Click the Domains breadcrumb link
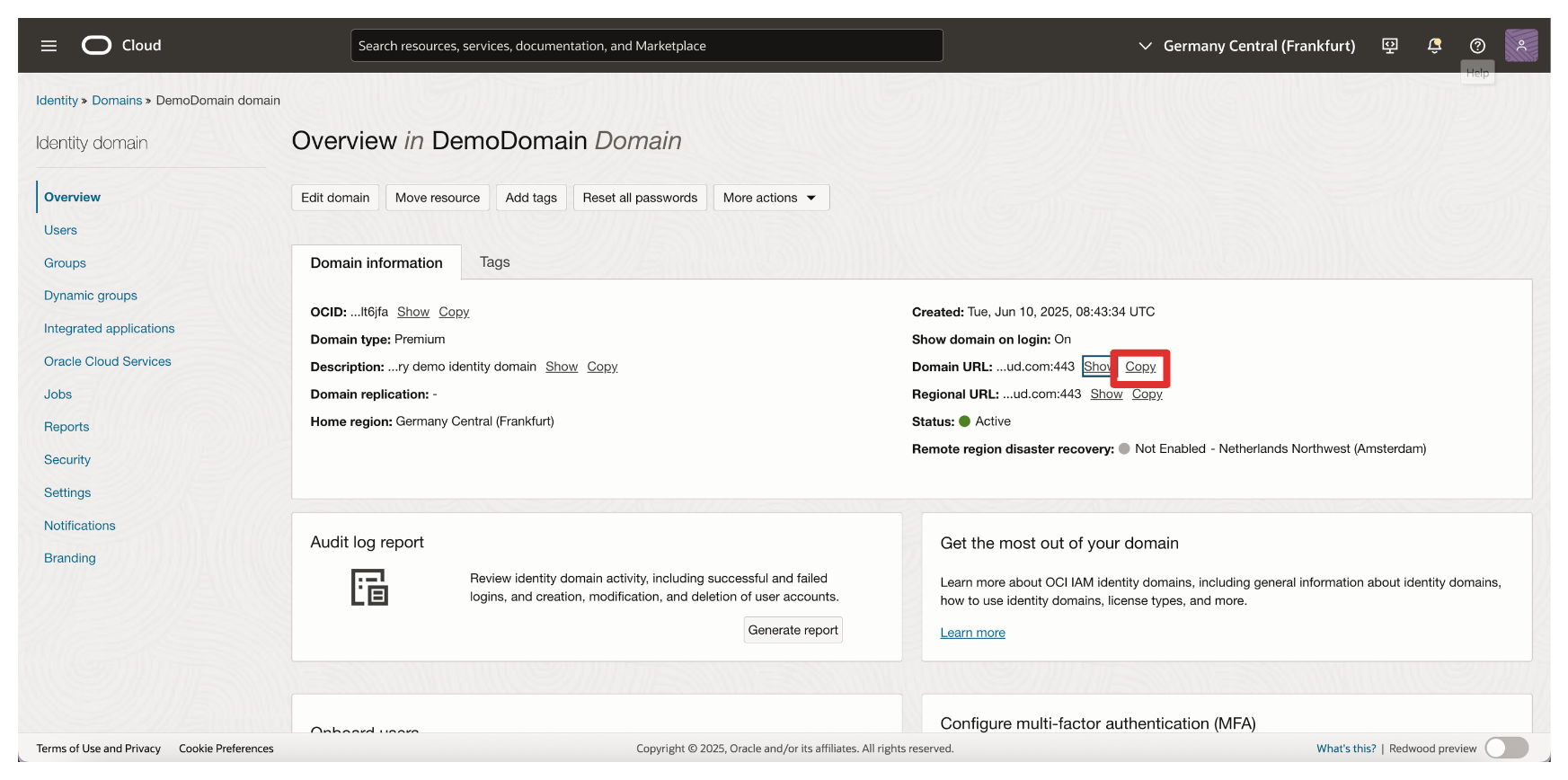 pos(117,101)
